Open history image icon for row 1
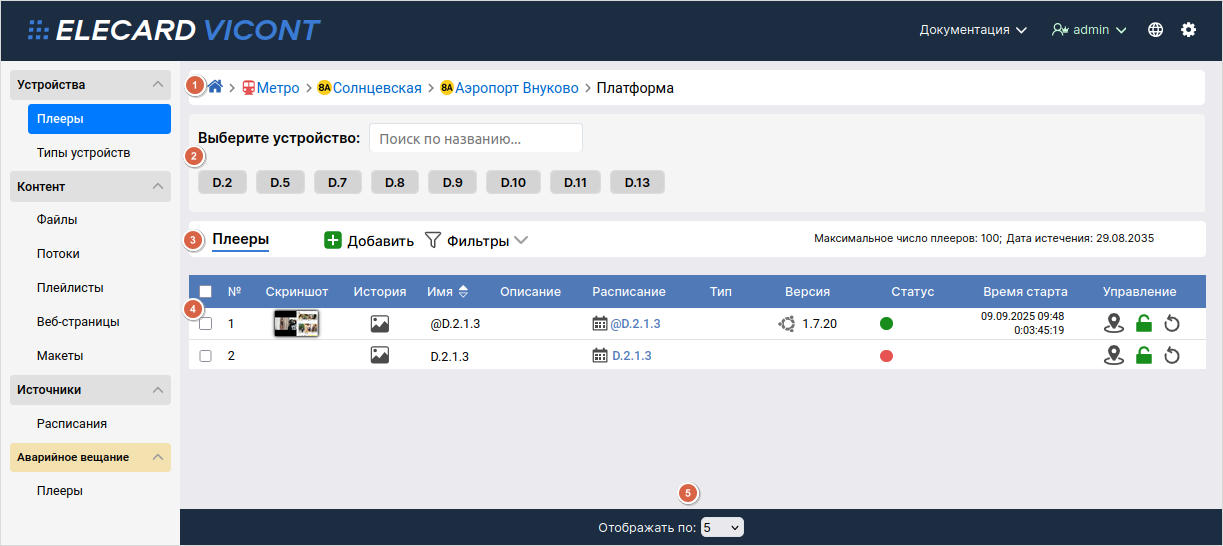Viewport: 1223px width, 546px height. [x=379, y=324]
